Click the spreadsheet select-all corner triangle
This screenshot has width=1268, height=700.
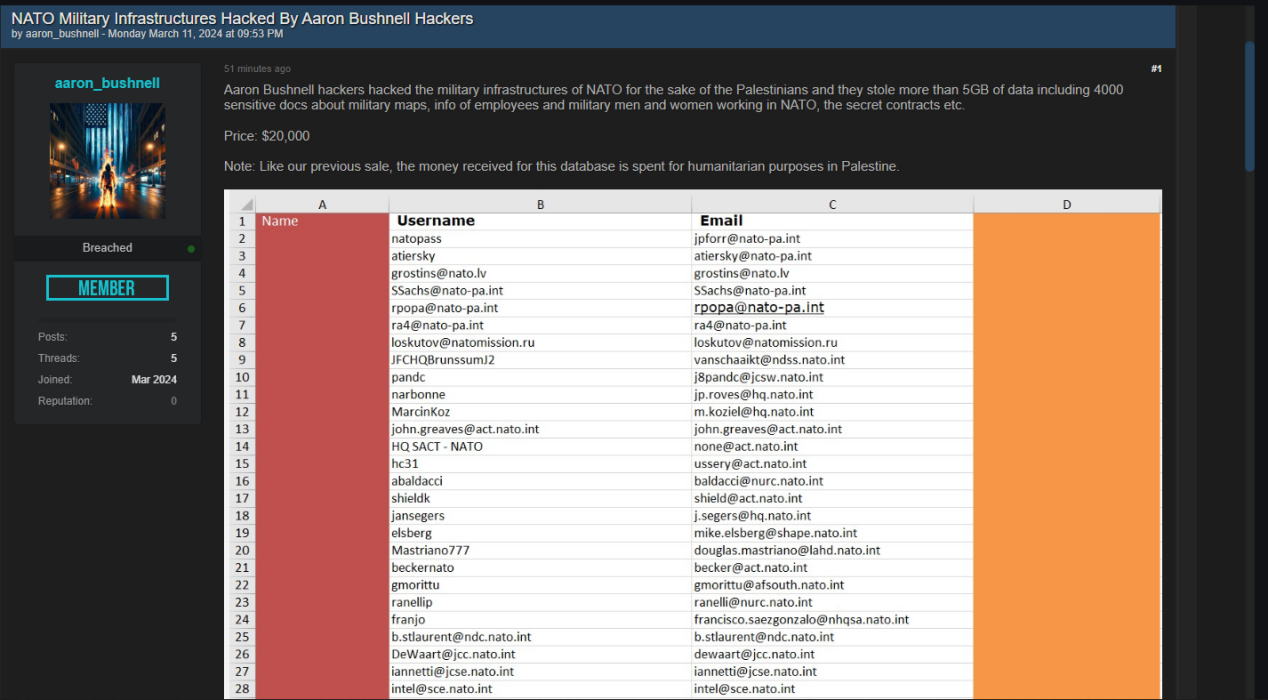(247, 204)
